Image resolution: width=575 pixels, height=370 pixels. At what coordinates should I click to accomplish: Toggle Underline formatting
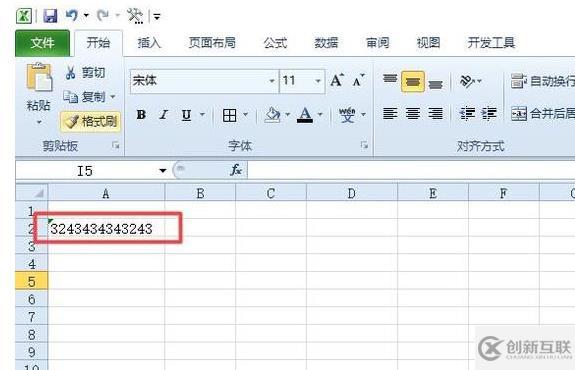[x=186, y=115]
